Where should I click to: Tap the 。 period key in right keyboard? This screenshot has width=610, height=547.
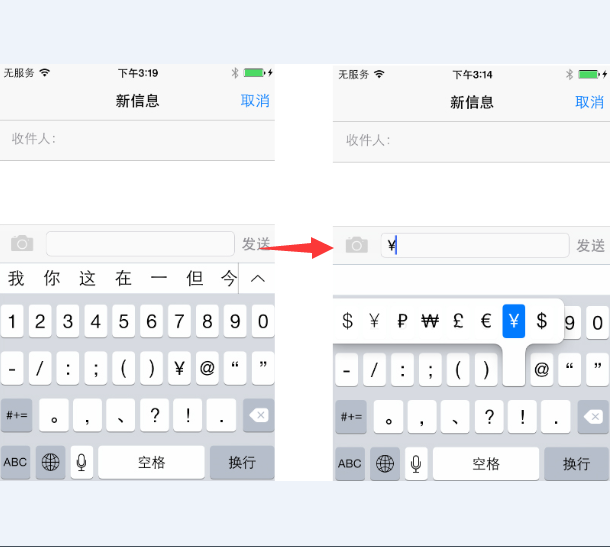388,417
